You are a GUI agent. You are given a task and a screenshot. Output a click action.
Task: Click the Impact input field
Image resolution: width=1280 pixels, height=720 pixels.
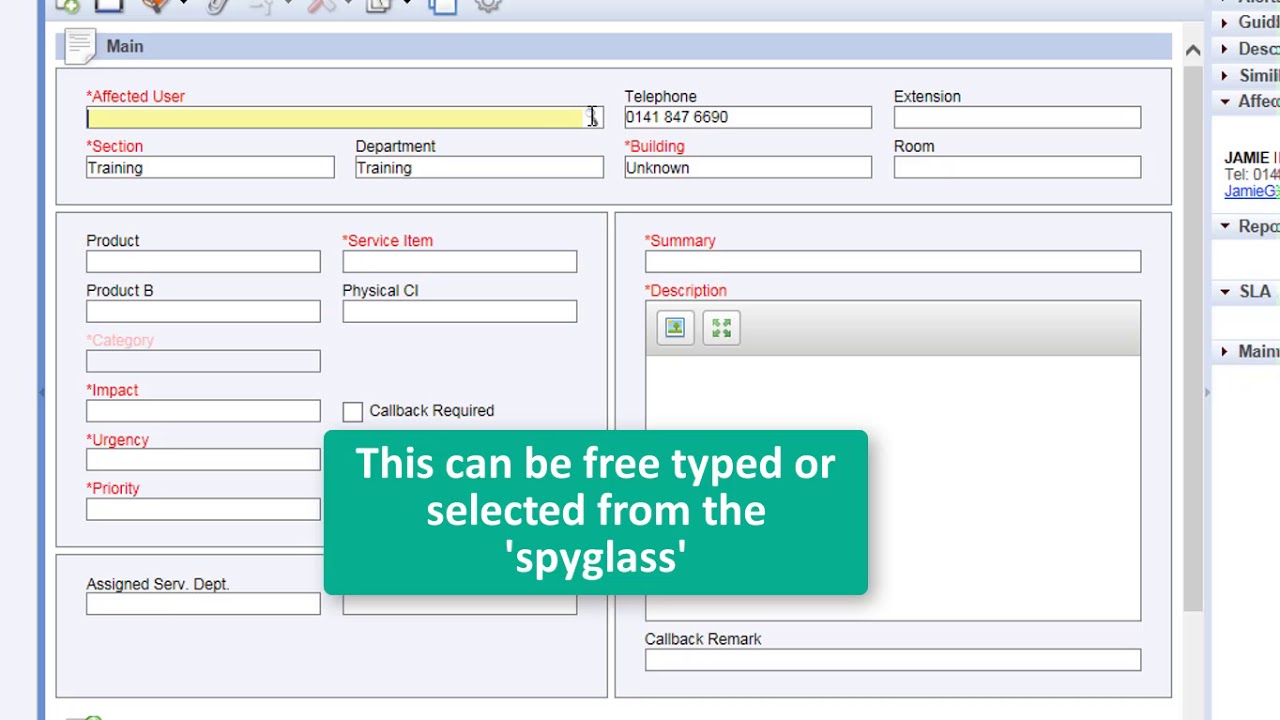point(203,411)
